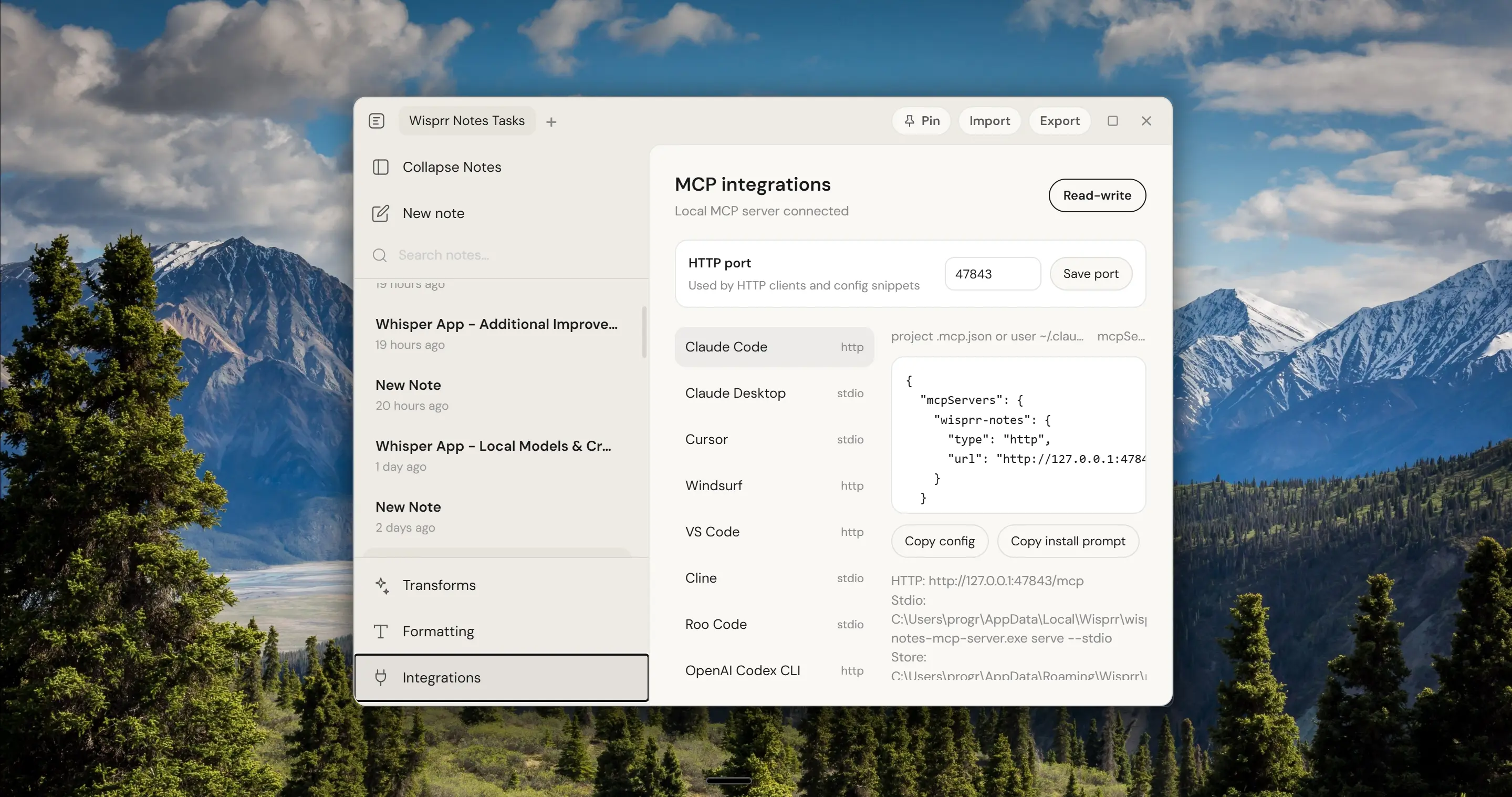Image resolution: width=1512 pixels, height=797 pixels.
Task: Click the notes list scrollbar
Action: [644, 333]
